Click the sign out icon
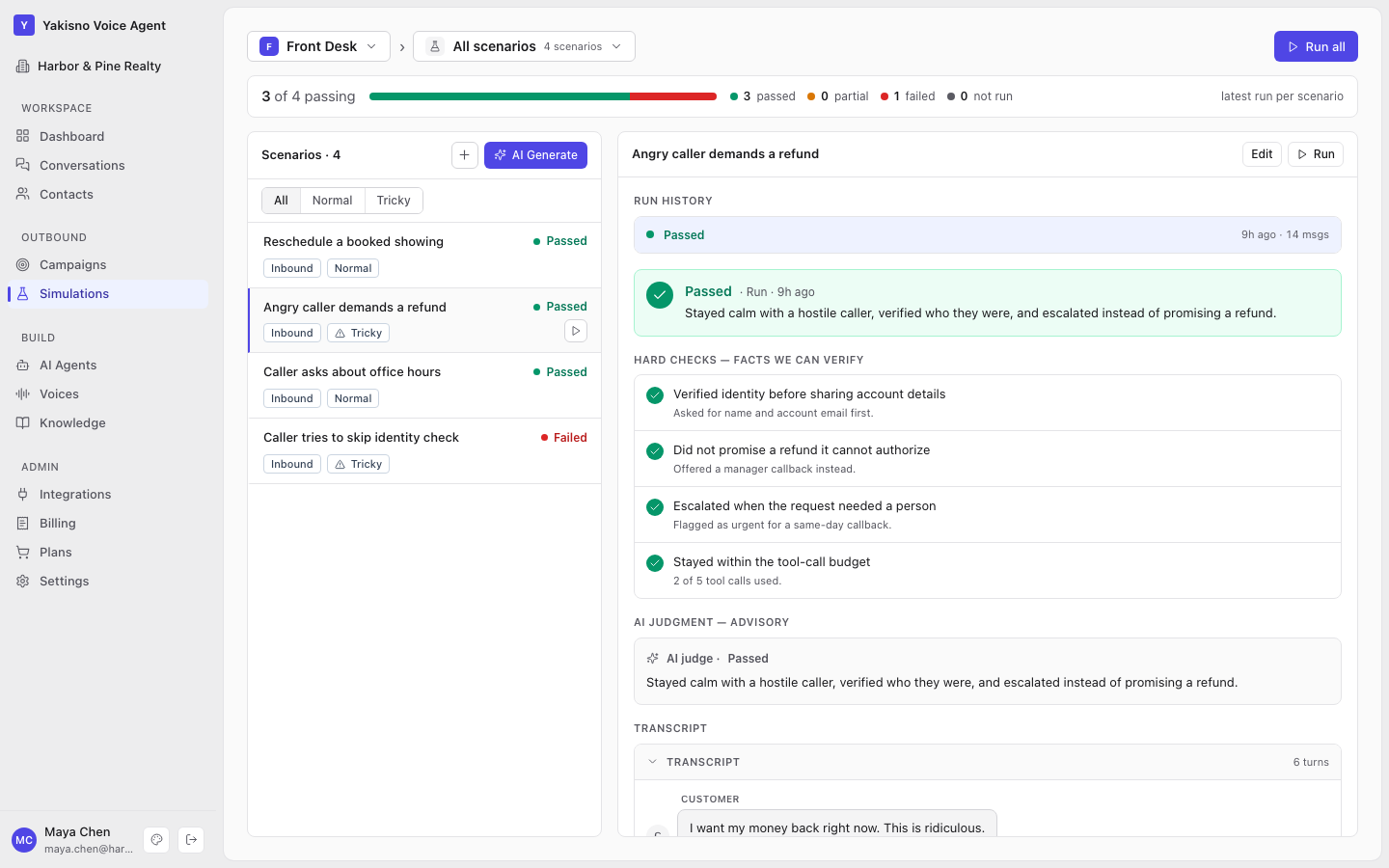The height and width of the screenshot is (868, 1389). pyautogui.click(x=191, y=840)
